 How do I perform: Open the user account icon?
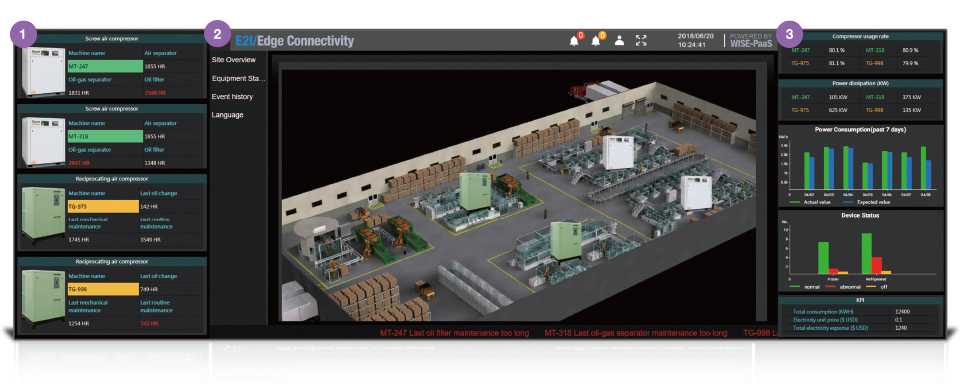pyautogui.click(x=620, y=41)
